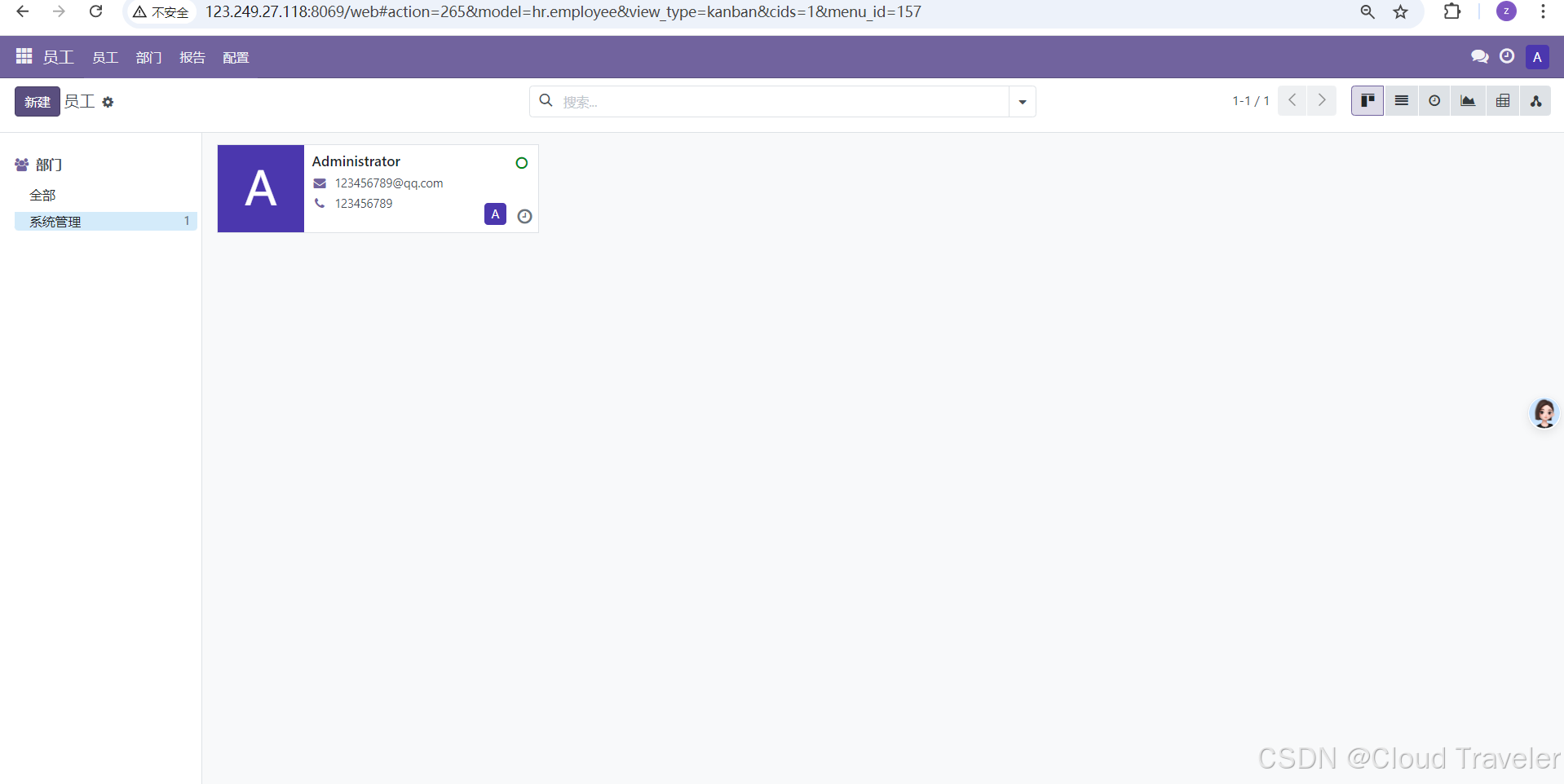Switch to graph view
Viewport: 1564px width, 784px height.
click(x=1468, y=101)
